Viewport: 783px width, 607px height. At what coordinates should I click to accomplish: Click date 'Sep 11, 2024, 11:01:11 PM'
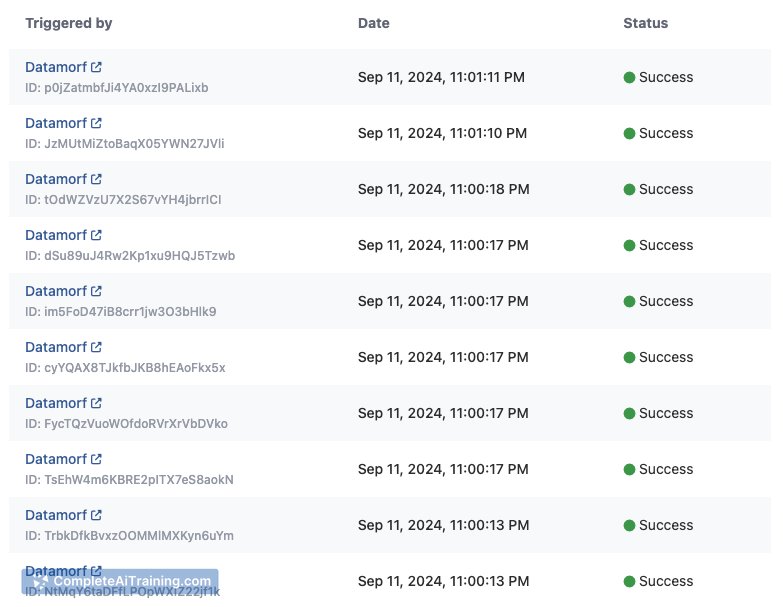[441, 77]
